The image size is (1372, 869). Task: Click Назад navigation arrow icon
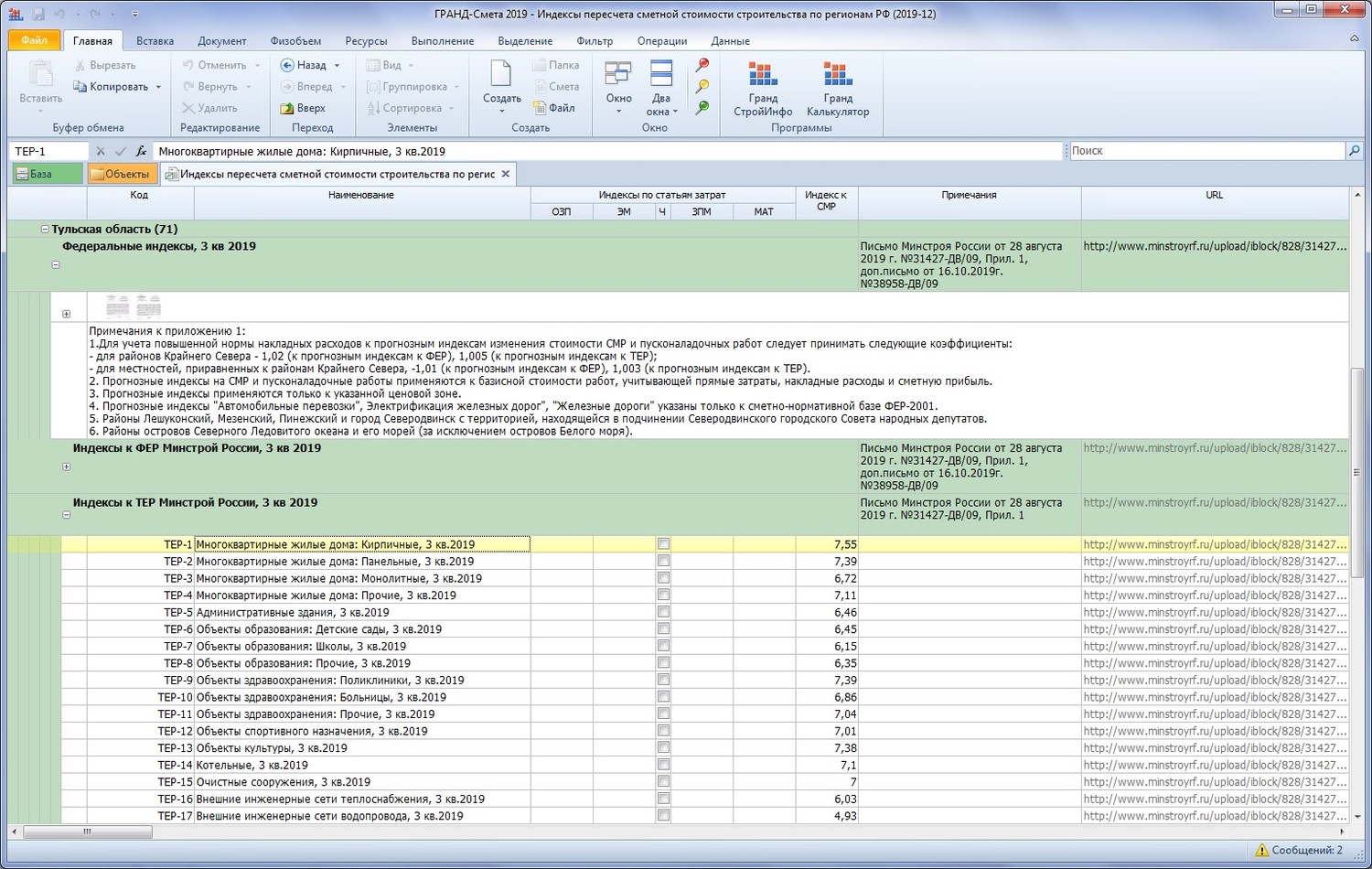click(x=287, y=65)
